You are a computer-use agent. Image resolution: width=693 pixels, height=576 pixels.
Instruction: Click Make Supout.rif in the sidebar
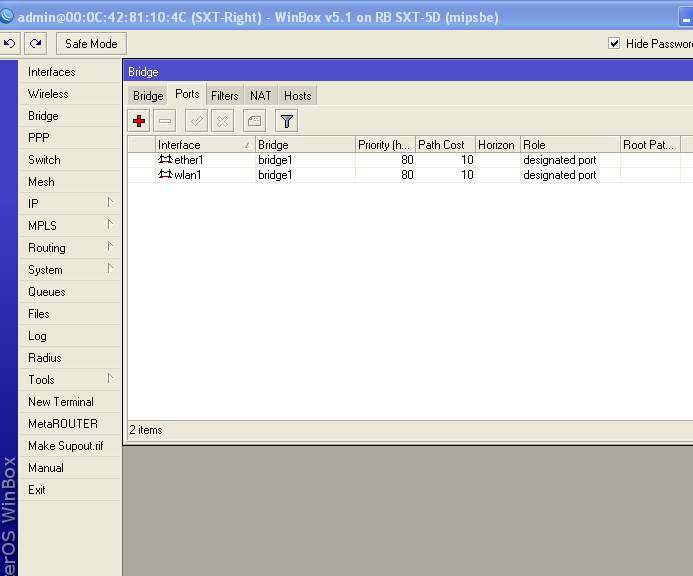click(x=70, y=446)
